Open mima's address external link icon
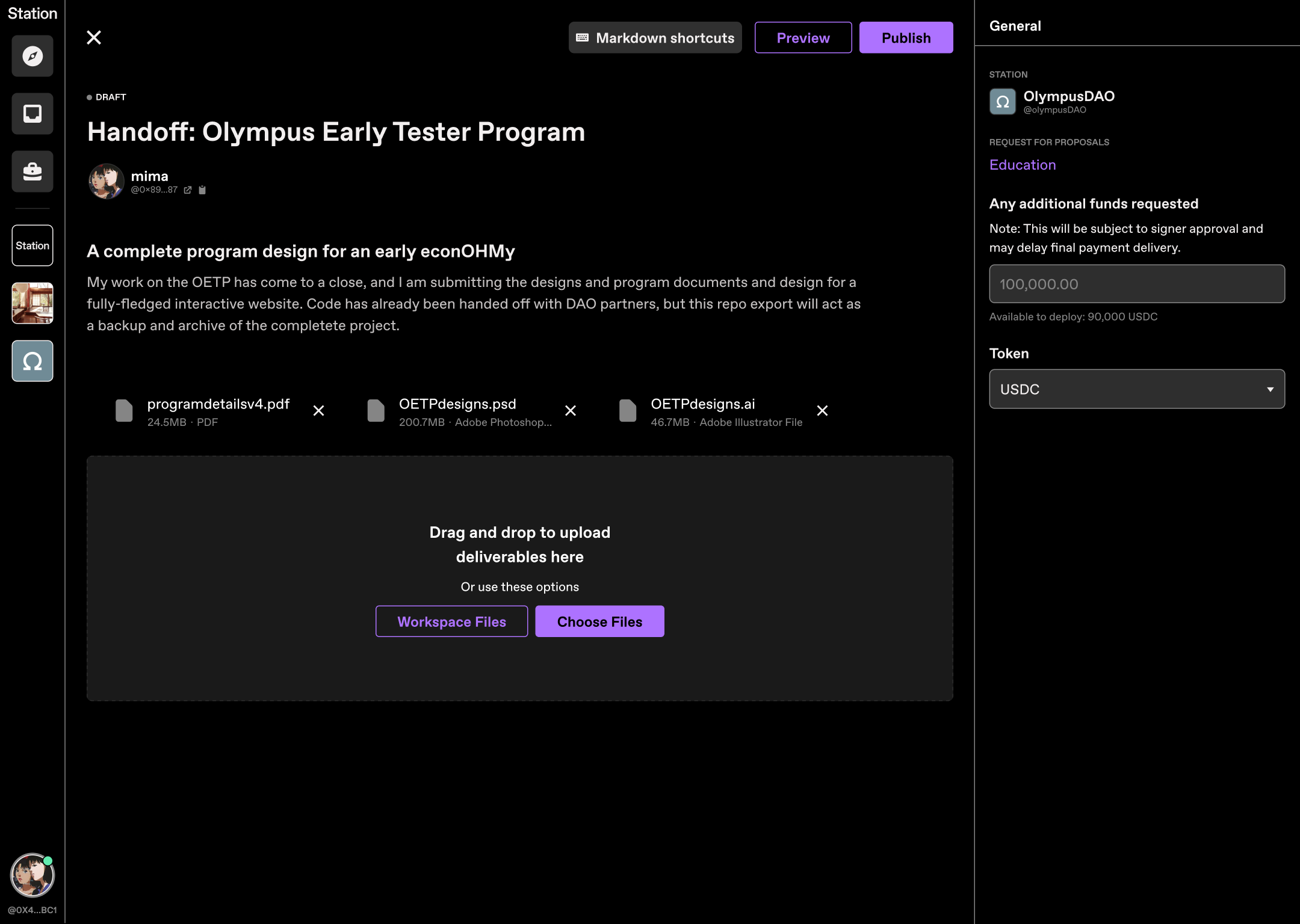This screenshot has height=924, width=1300. (188, 190)
